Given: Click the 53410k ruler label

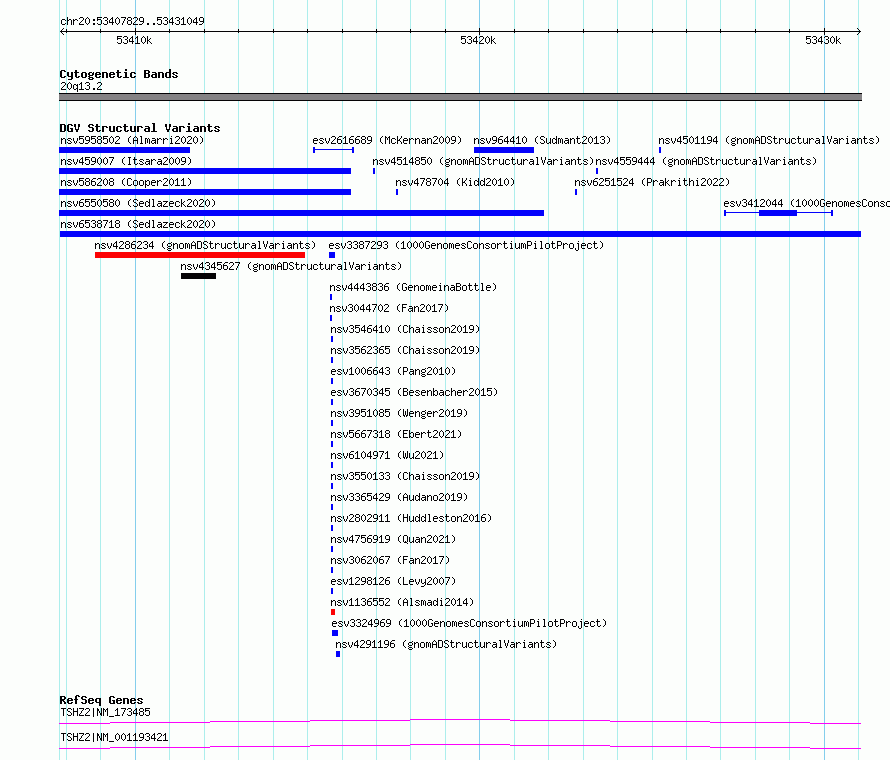Looking at the screenshot, I should (134, 40).
